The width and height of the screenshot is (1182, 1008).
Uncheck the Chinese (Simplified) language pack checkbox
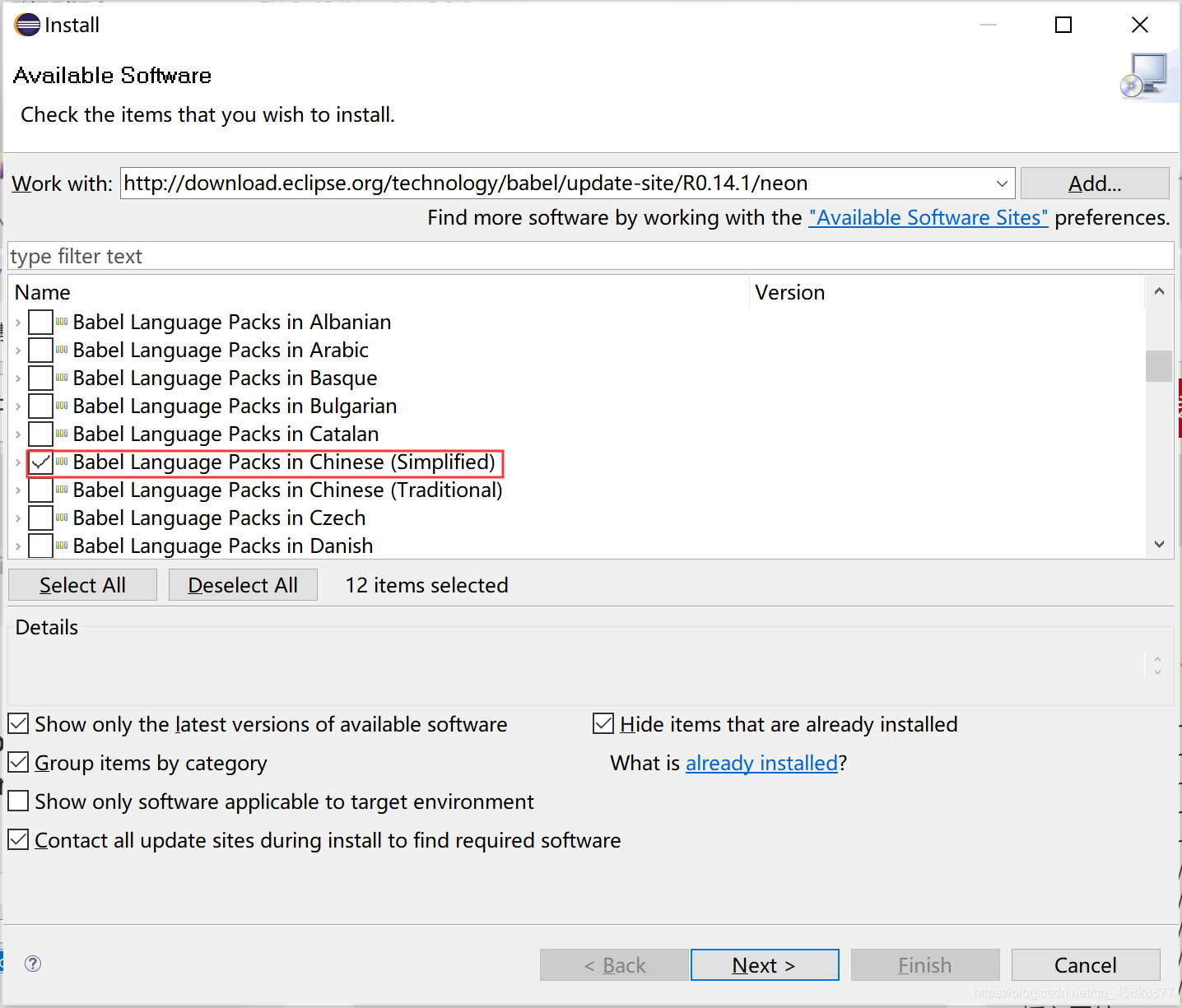click(x=40, y=462)
